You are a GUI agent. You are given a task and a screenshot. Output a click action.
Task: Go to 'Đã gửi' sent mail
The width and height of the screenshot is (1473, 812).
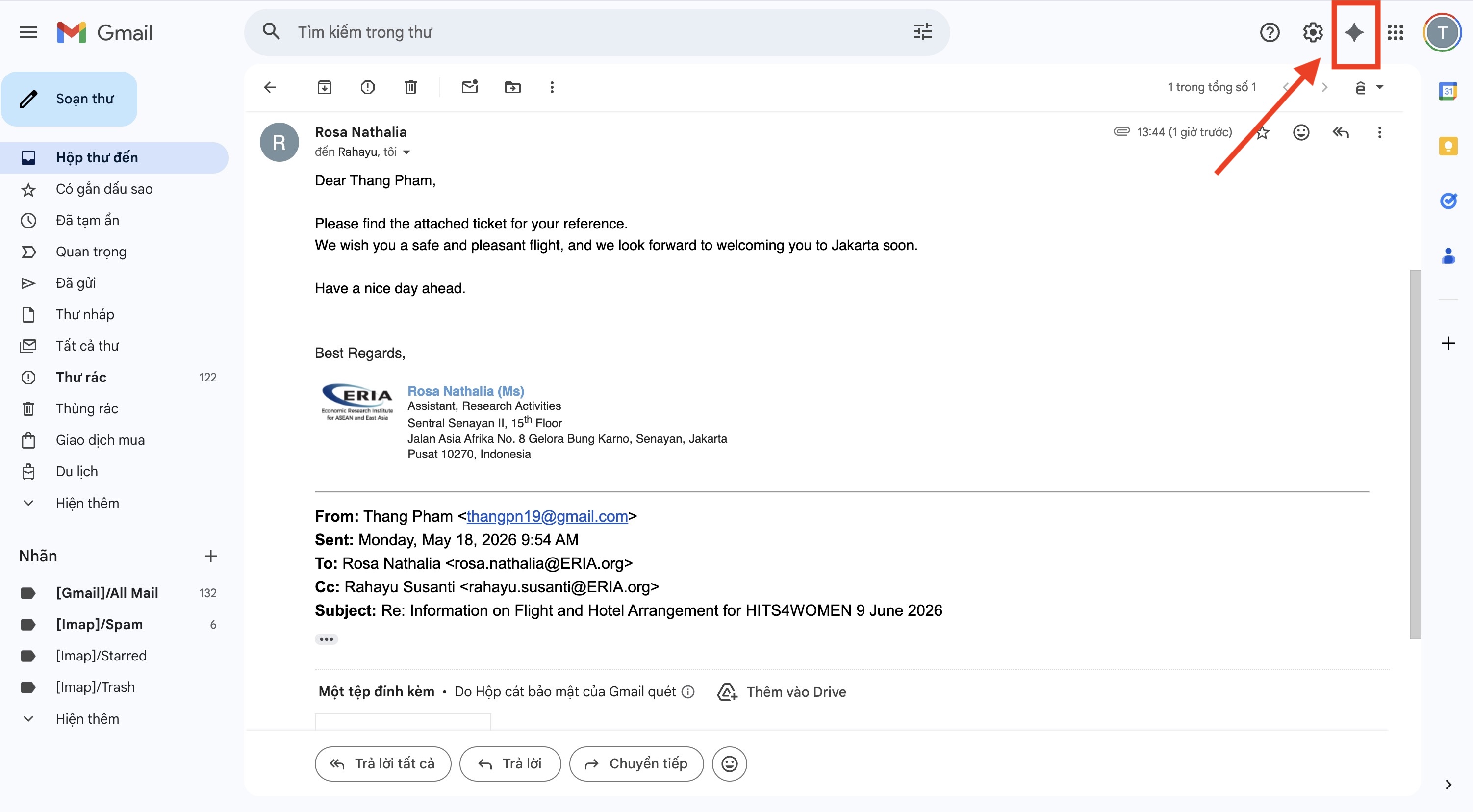tap(76, 283)
